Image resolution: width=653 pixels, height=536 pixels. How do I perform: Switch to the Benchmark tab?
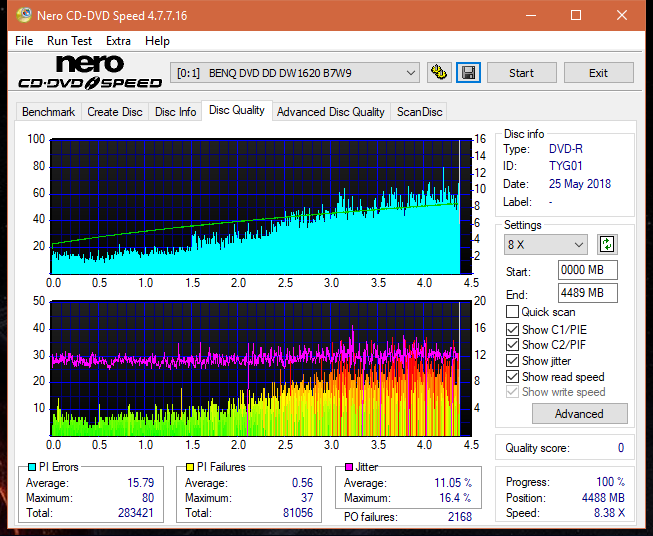coord(49,112)
